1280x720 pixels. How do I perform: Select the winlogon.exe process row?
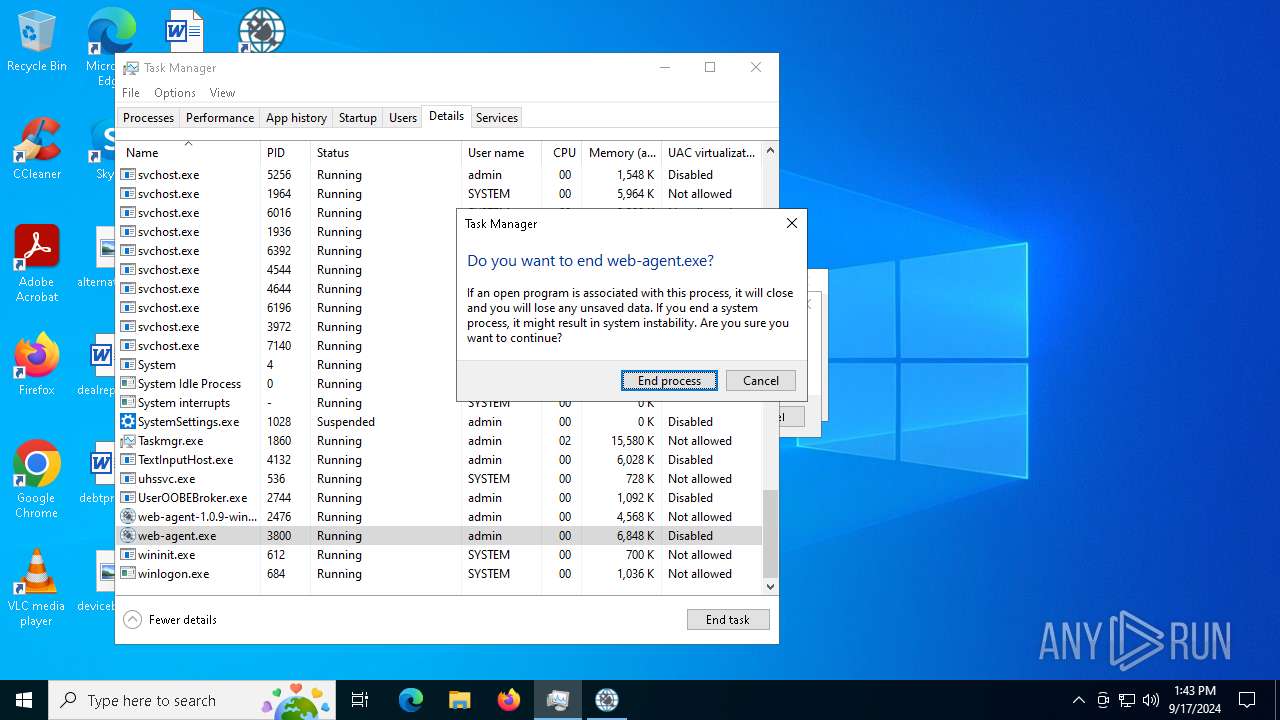tap(439, 574)
